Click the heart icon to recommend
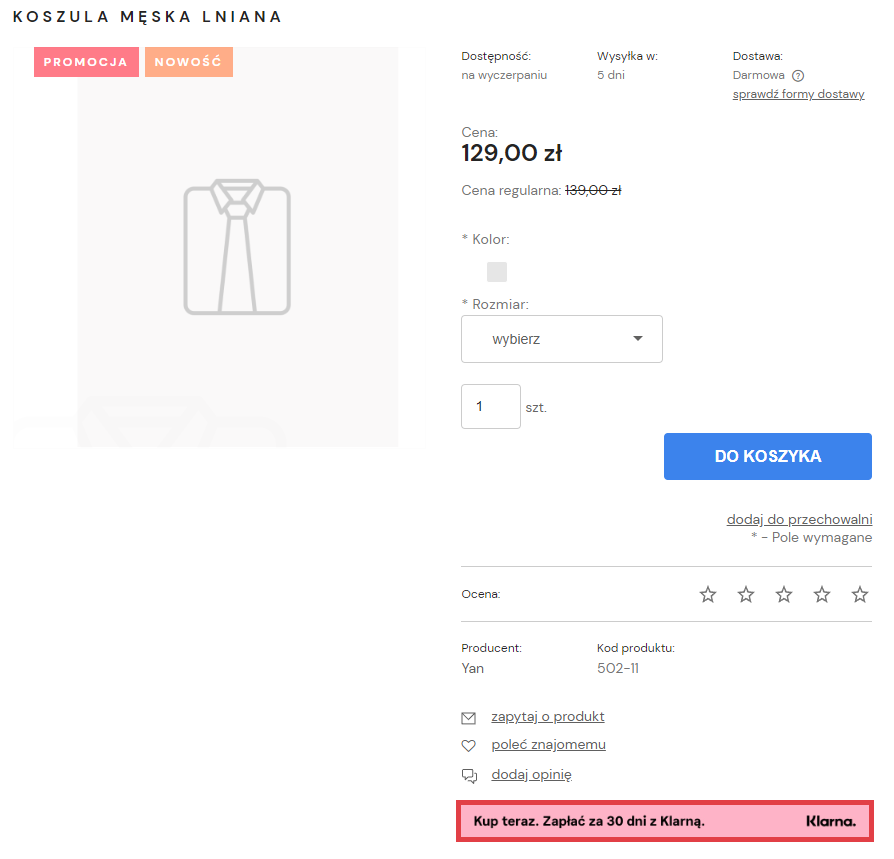 coord(468,746)
